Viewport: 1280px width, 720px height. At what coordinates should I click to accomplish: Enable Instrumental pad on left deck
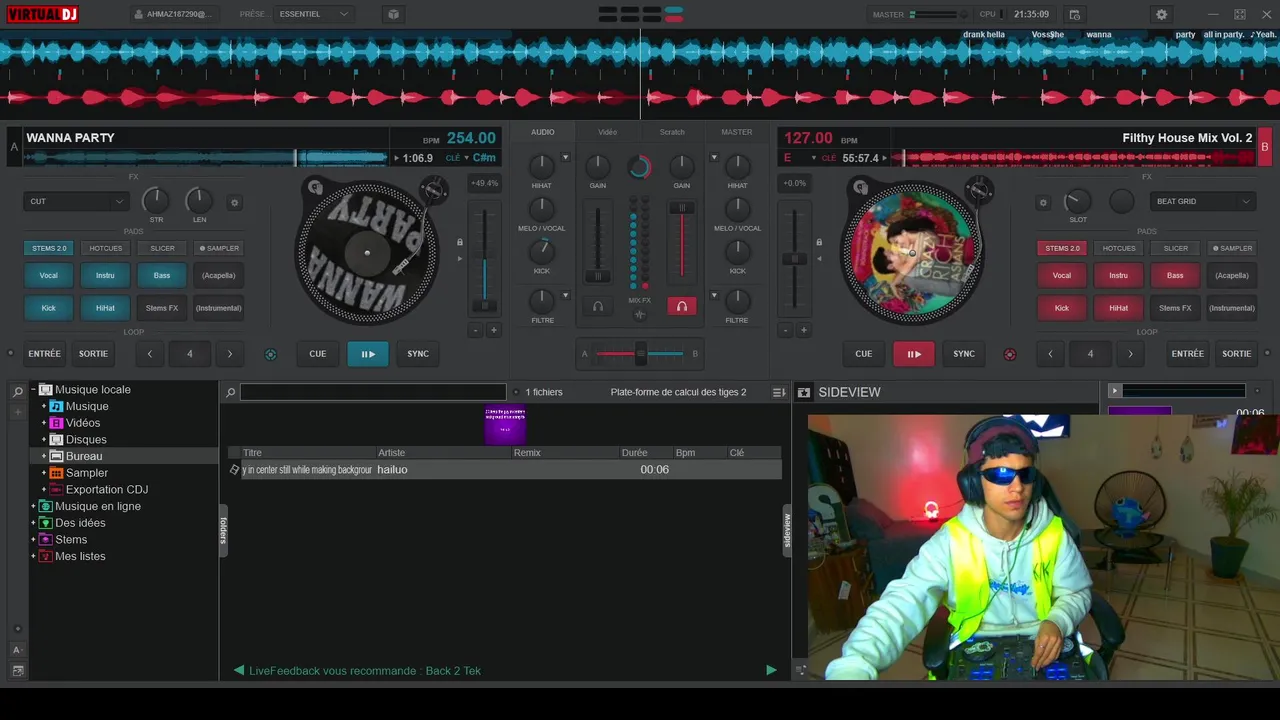pos(218,308)
